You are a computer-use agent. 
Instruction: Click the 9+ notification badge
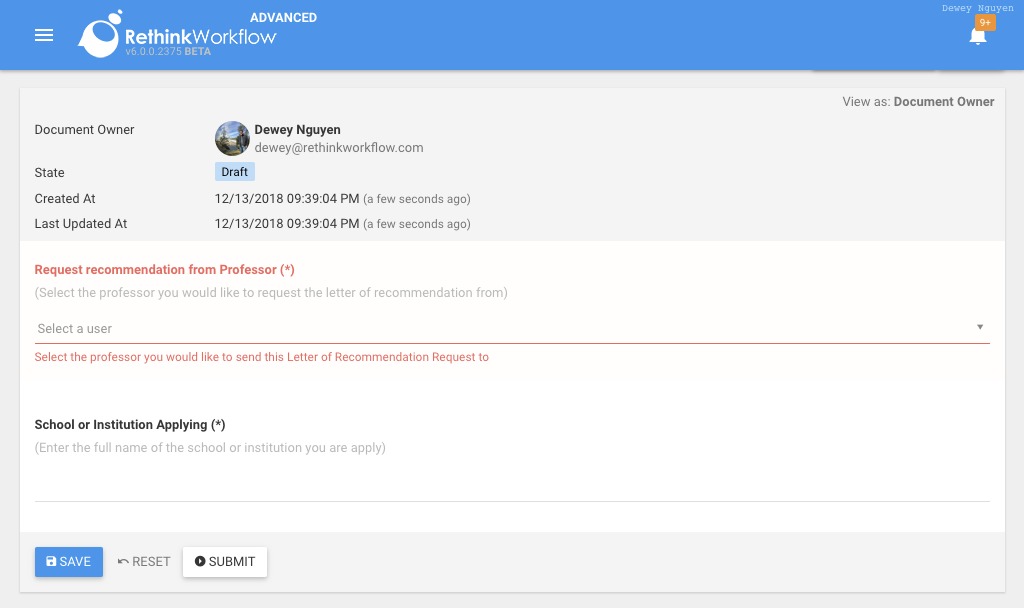[984, 22]
